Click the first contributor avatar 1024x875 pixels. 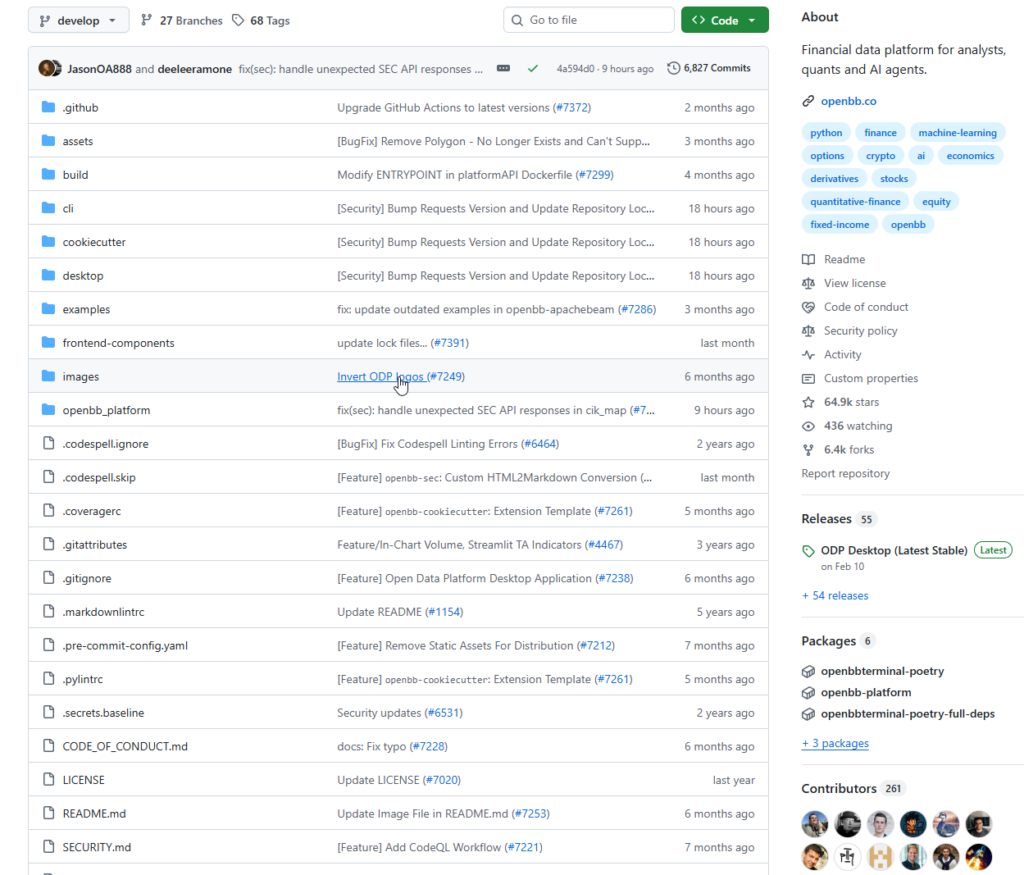pos(815,824)
